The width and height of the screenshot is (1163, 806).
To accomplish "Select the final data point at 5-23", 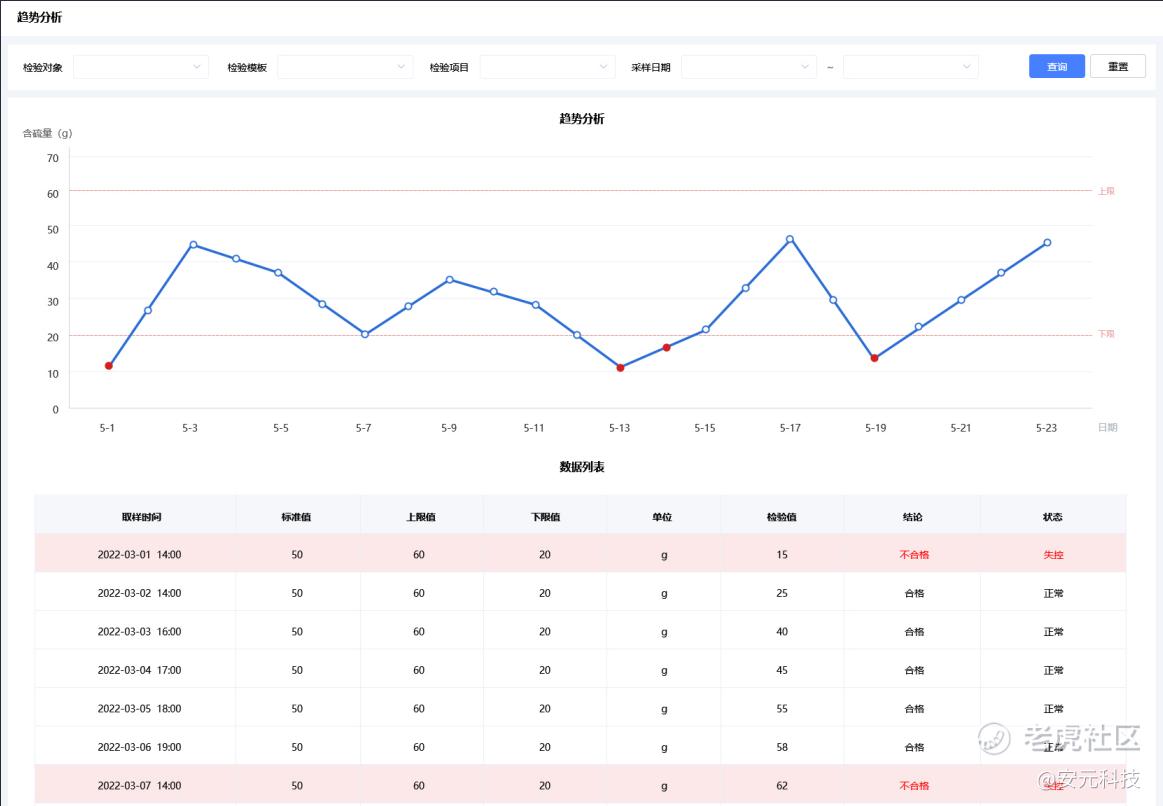I will coord(1047,242).
